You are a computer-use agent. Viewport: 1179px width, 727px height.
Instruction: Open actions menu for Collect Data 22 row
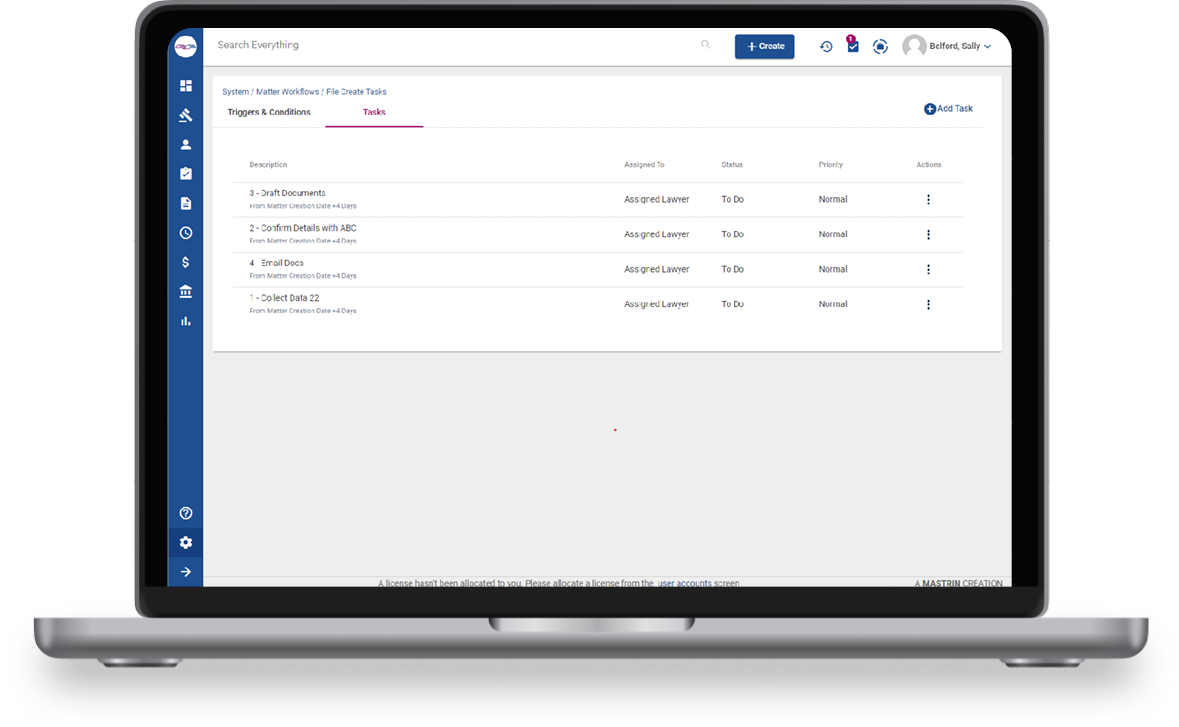point(928,304)
